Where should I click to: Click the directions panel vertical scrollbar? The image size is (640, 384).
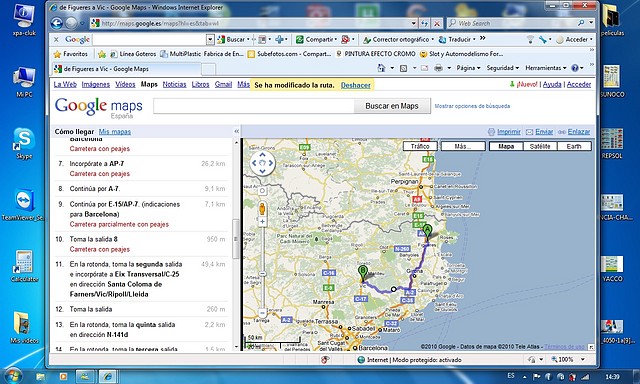(x=236, y=245)
